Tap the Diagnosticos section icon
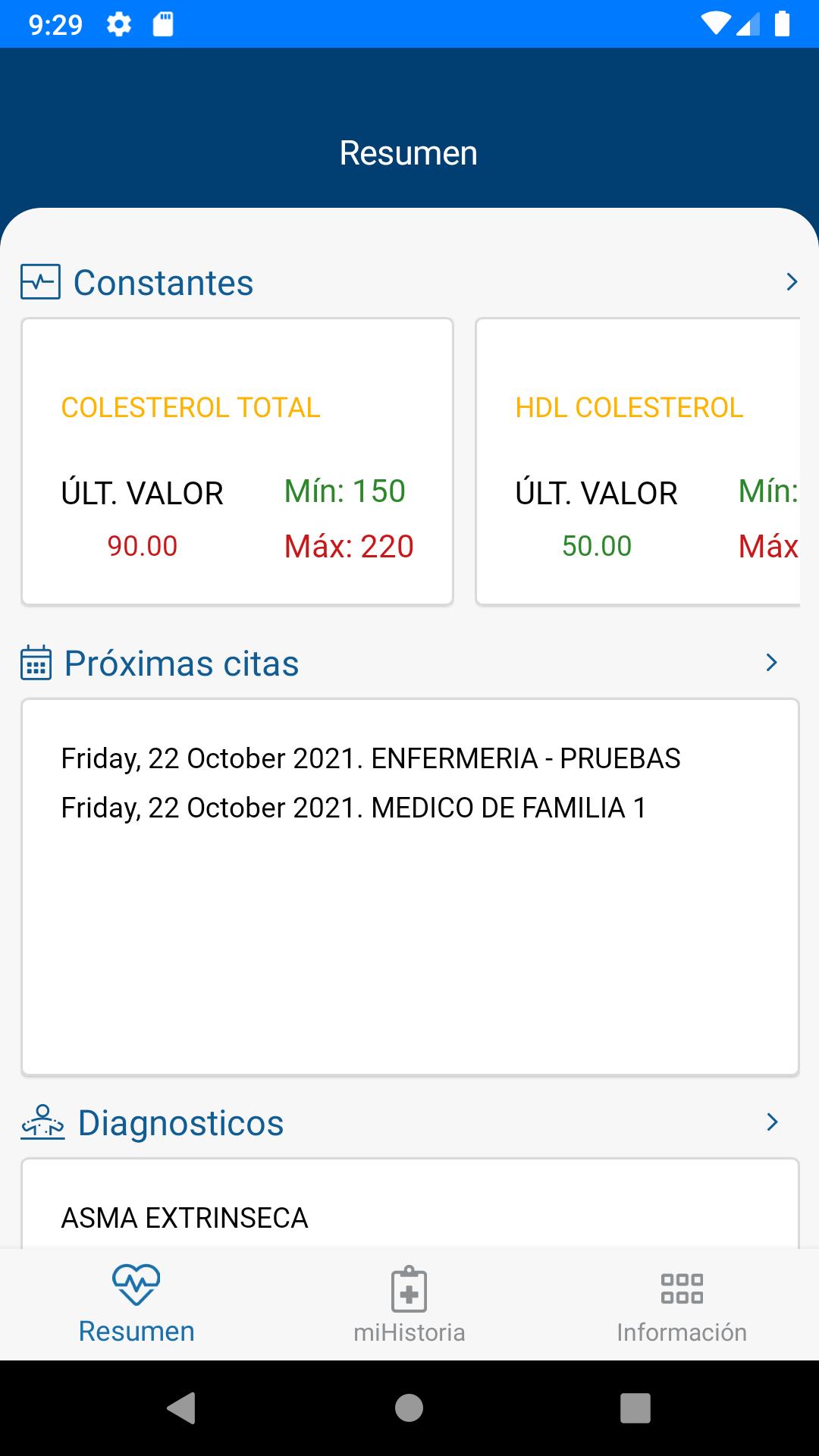 42,1122
